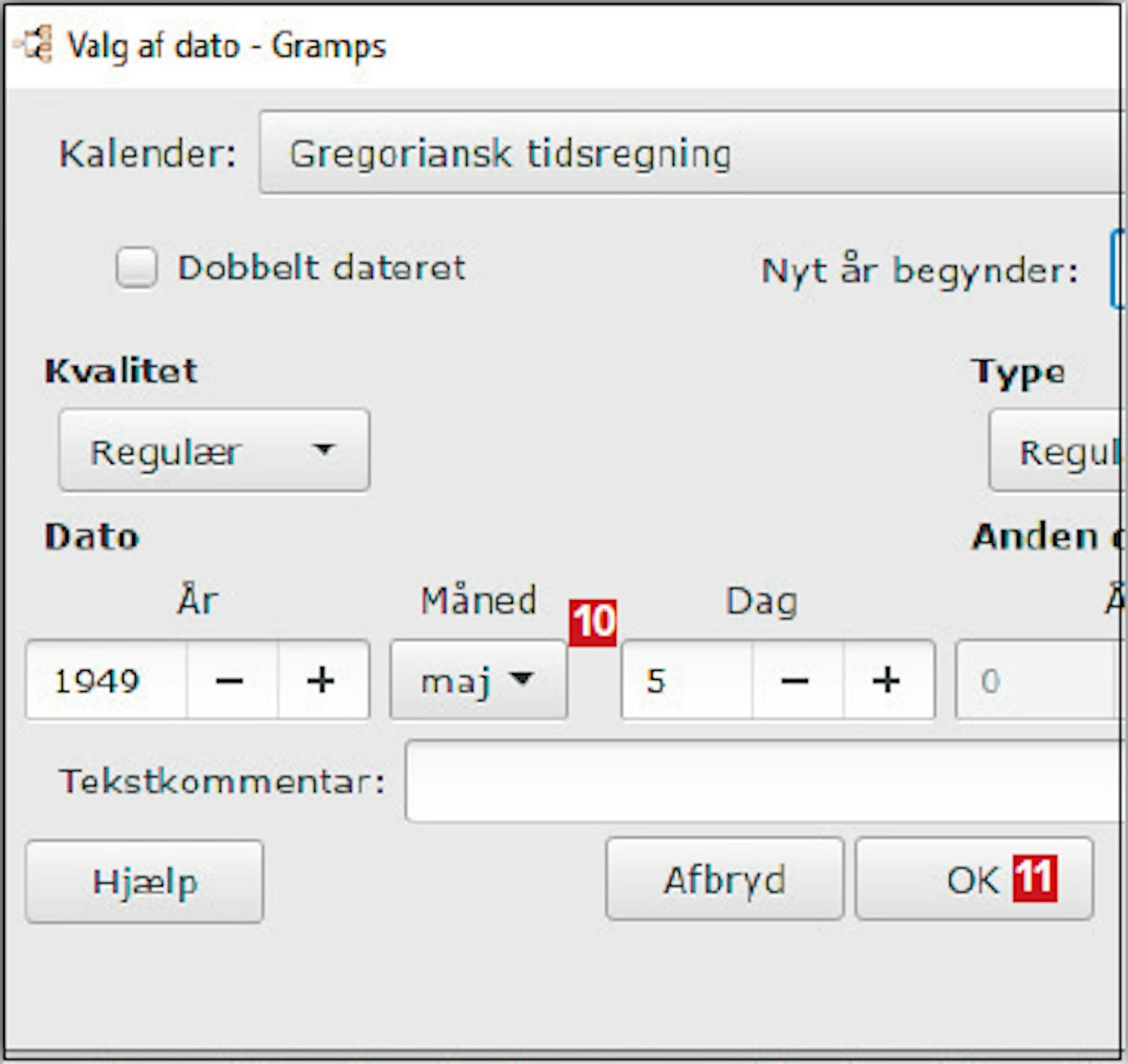The image size is (1128, 1064).
Task: Increase the year 1949 with plus button
Action: (322, 681)
